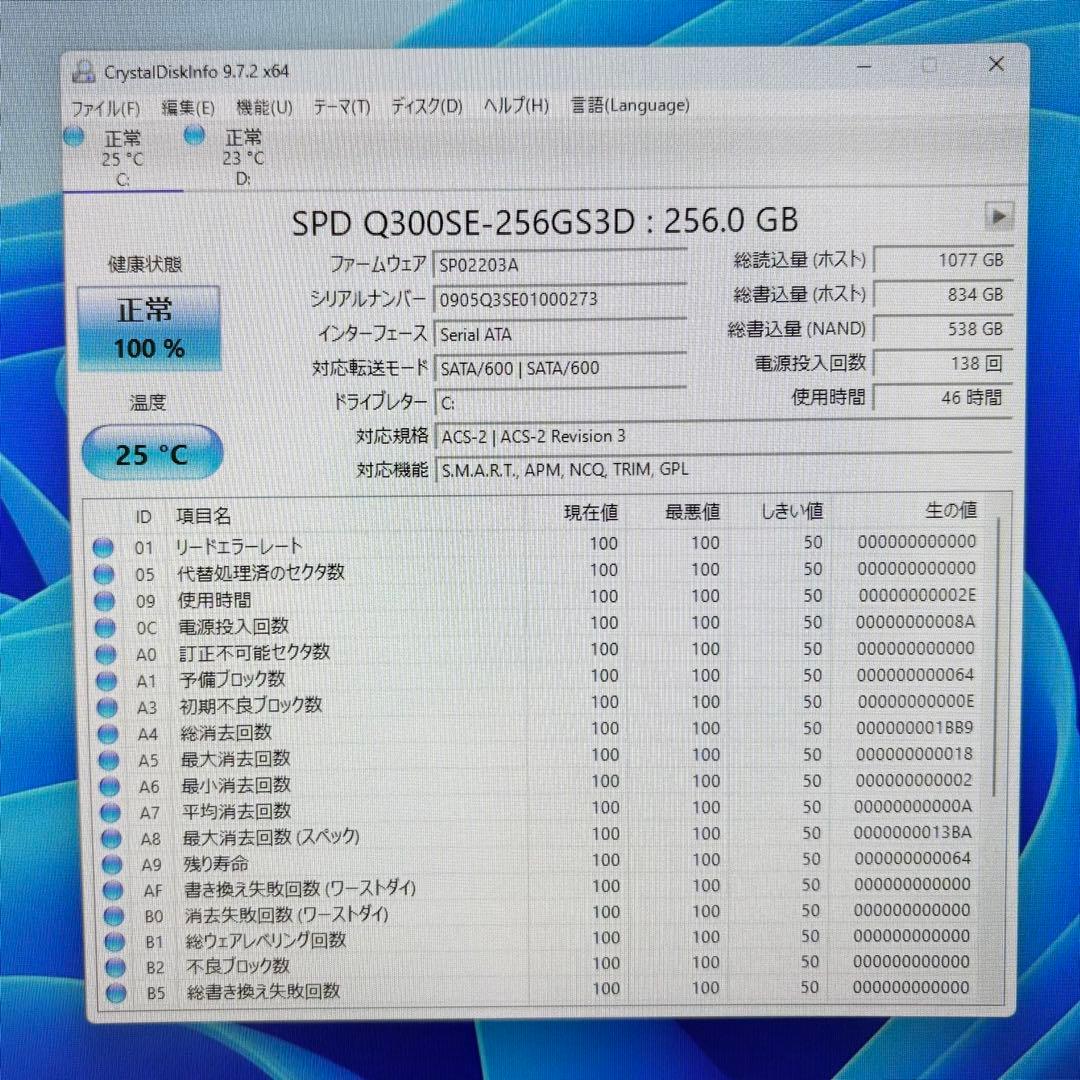Click the 生の値 column header

[x=950, y=510]
